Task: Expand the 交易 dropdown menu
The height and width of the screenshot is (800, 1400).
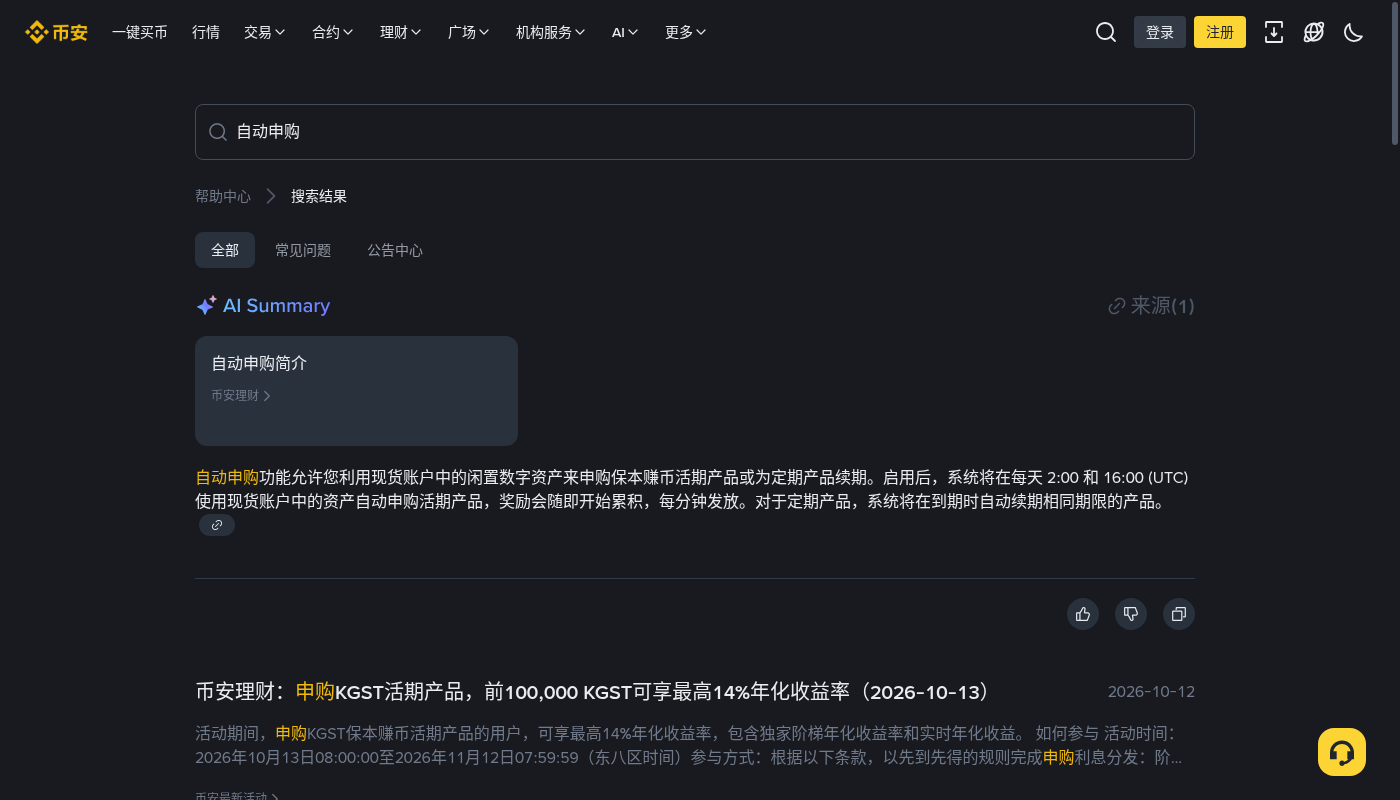Action: (x=265, y=32)
